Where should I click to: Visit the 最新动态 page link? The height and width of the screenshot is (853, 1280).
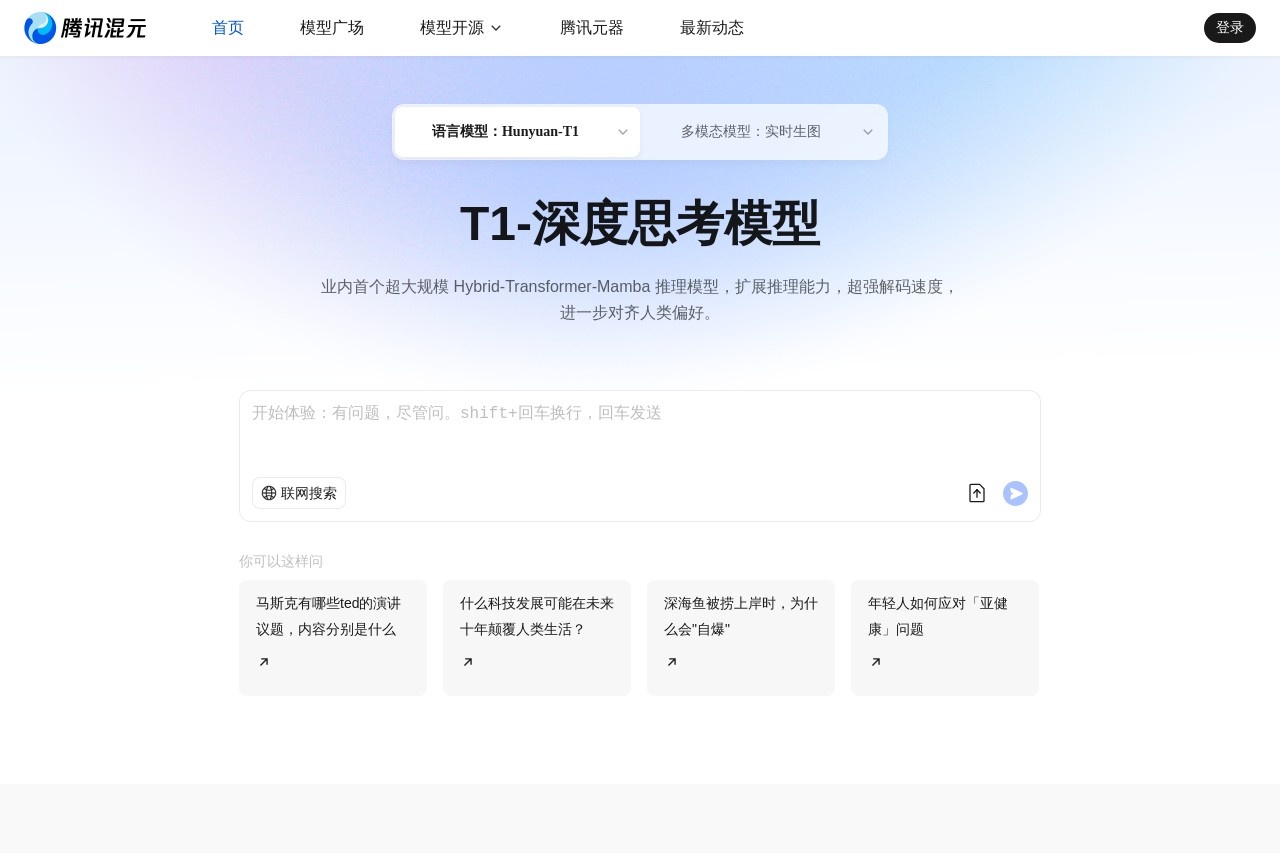point(712,28)
